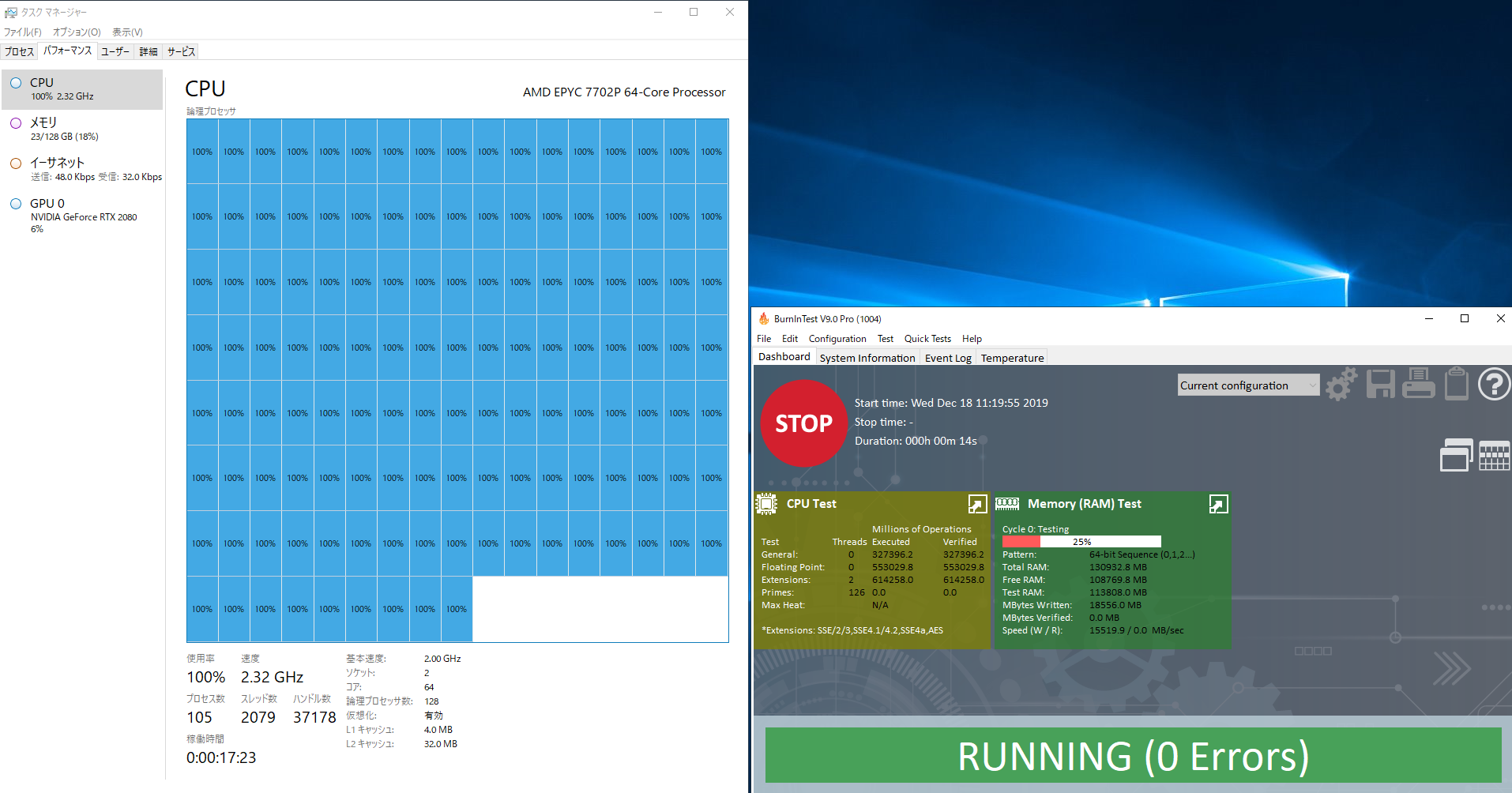Pop out the Memory (RAM) Test window
This screenshot has height=793, width=1512.
[1218, 504]
